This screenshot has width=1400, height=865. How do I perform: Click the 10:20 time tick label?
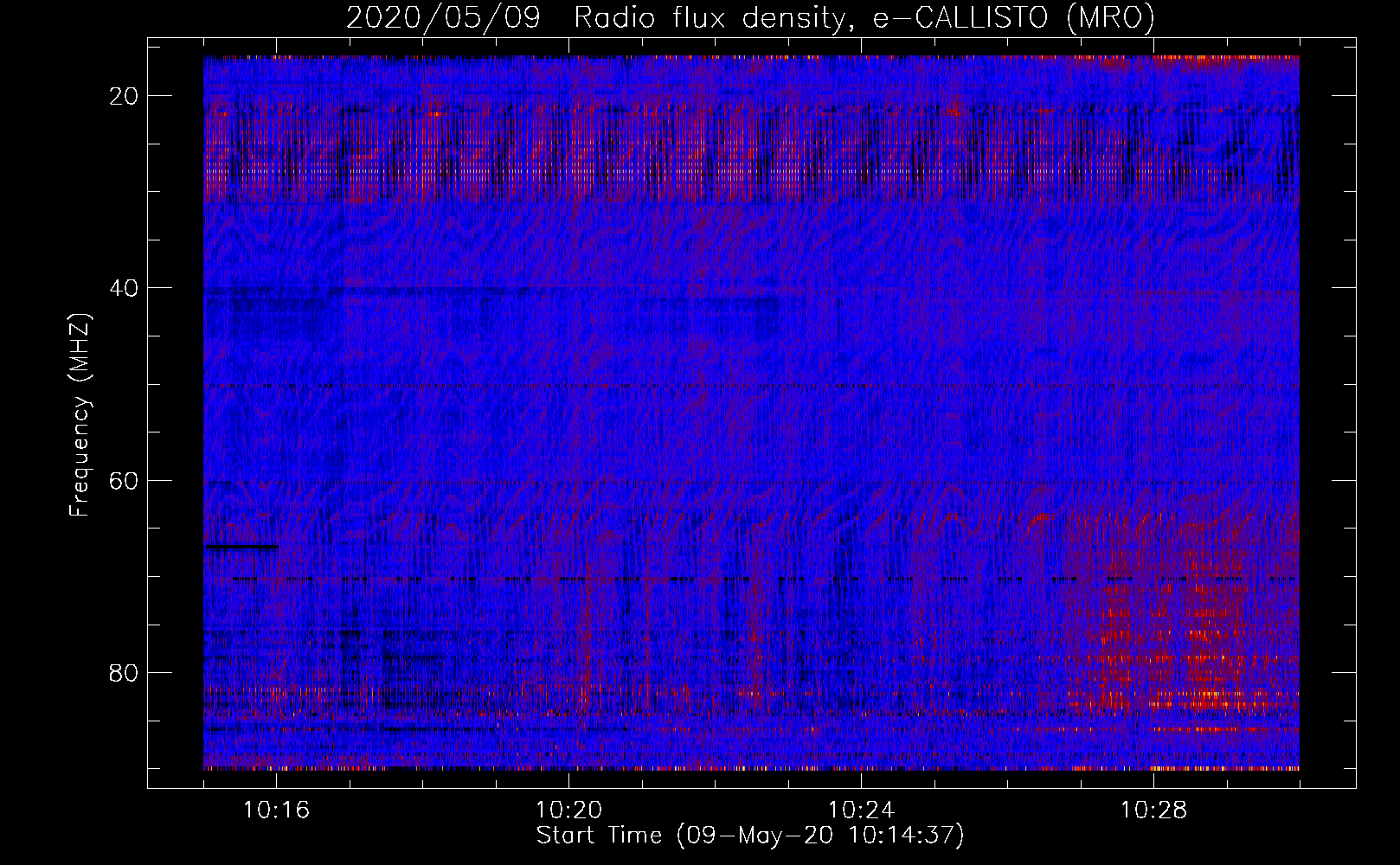point(568,811)
